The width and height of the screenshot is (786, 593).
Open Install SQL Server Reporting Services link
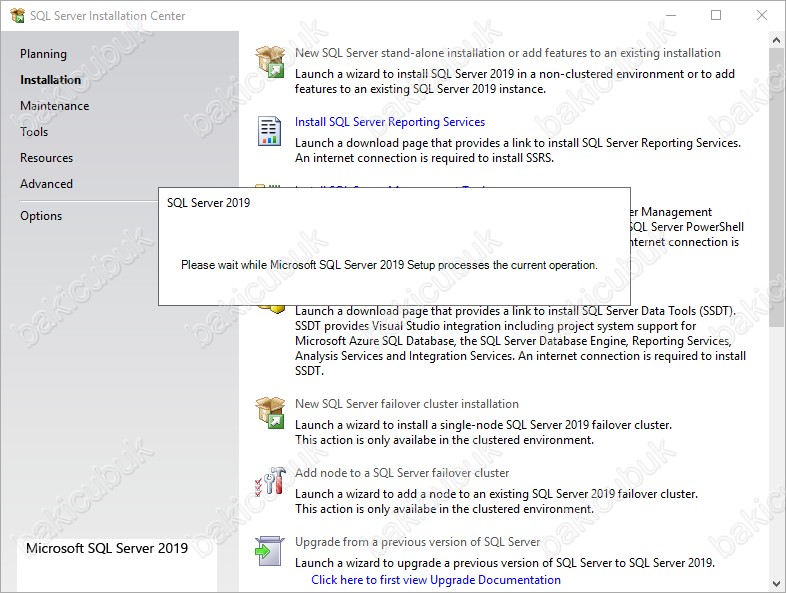[x=390, y=122]
